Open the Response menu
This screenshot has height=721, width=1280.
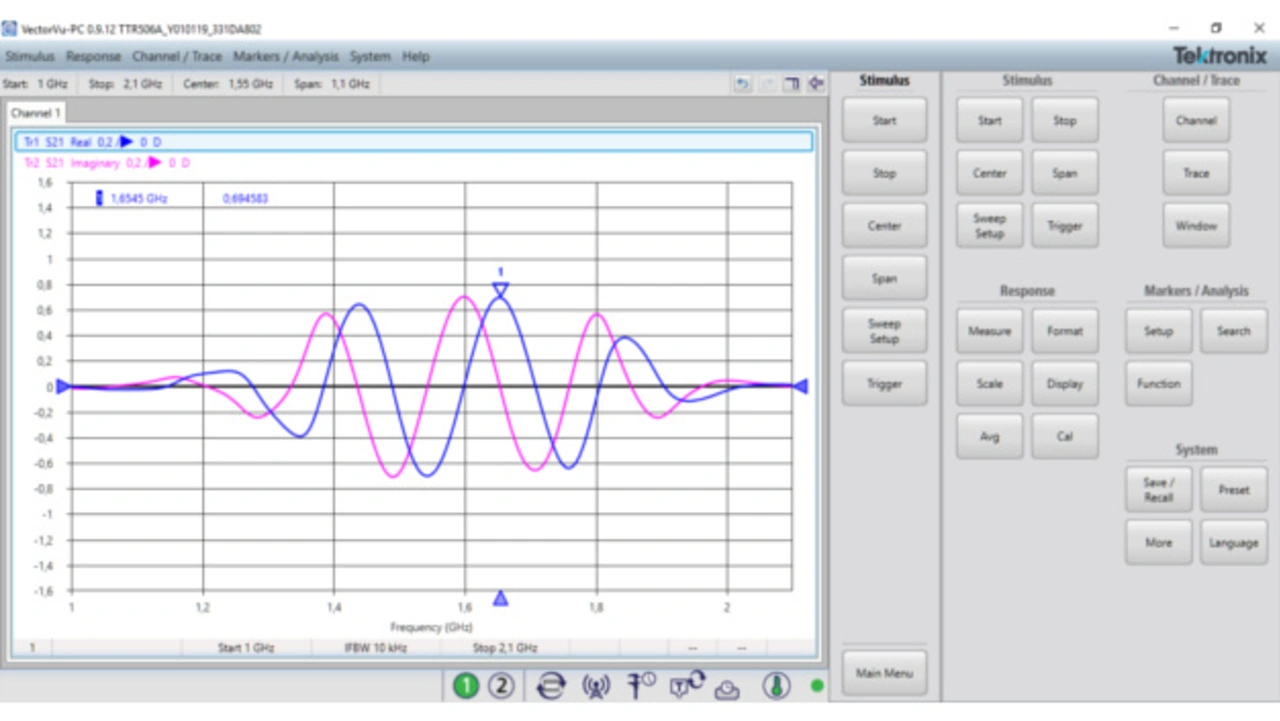click(x=93, y=57)
